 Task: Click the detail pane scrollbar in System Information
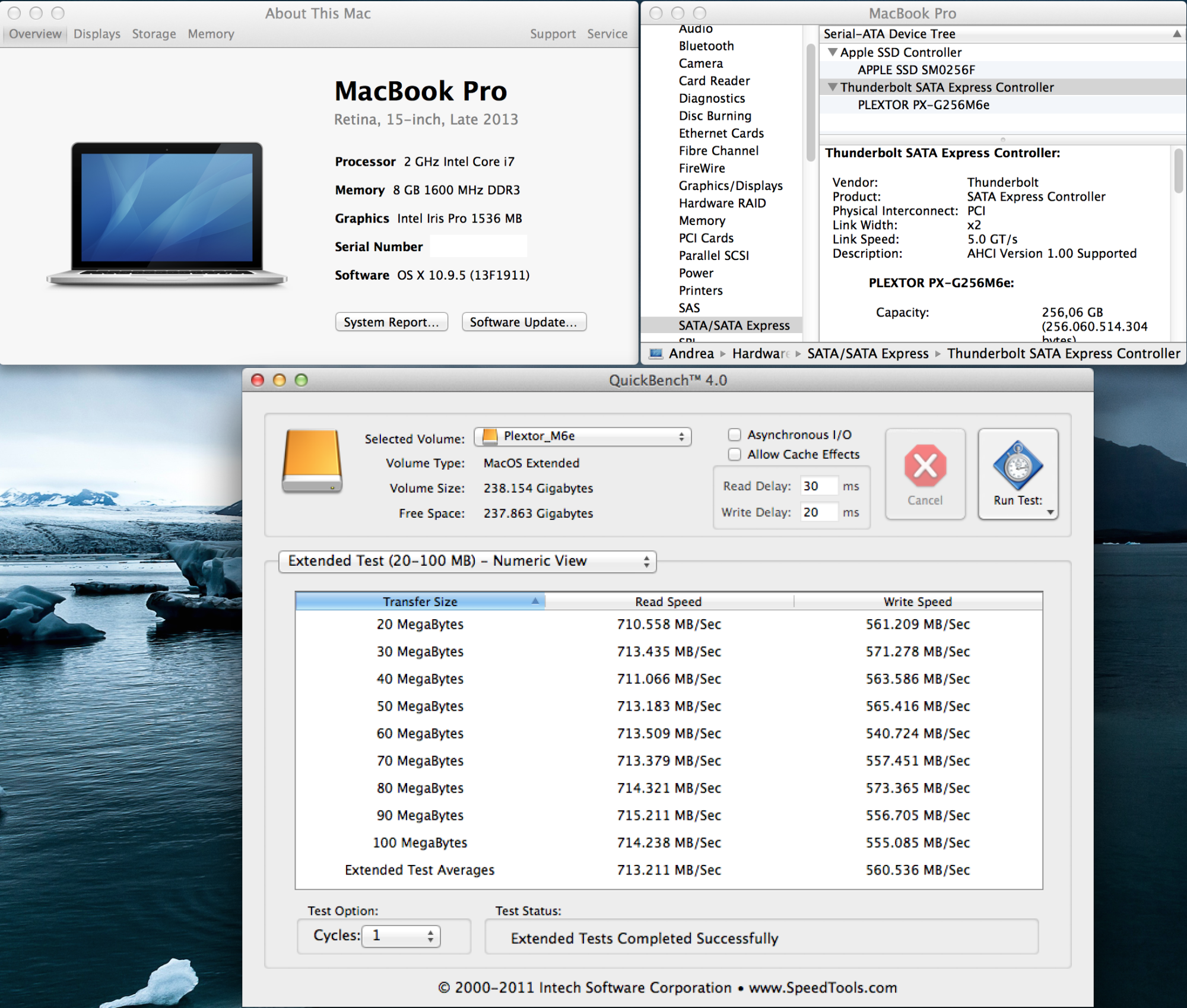[x=1179, y=171]
